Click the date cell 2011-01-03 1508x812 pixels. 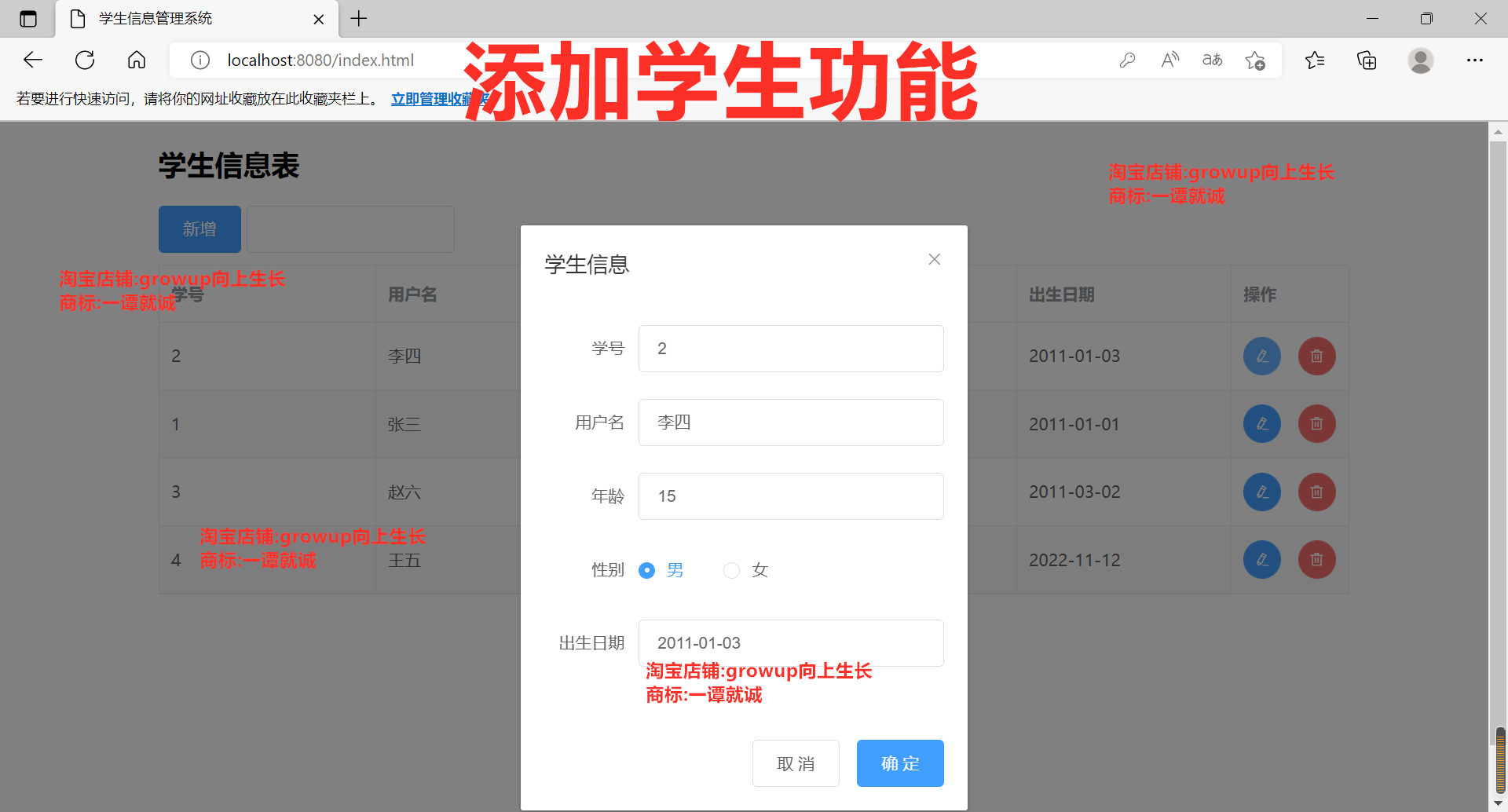pos(1074,357)
